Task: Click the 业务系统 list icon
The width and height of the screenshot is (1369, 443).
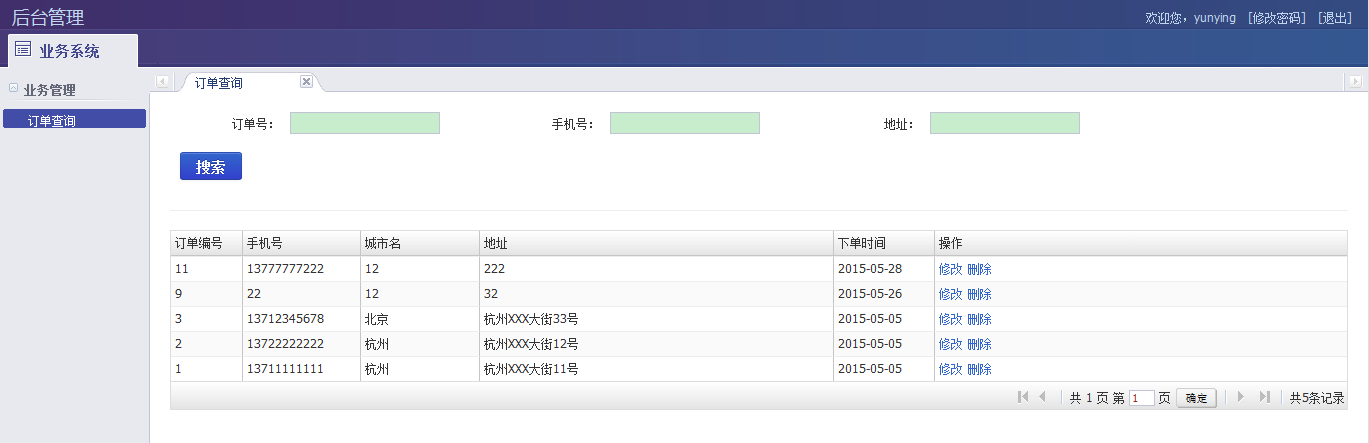Action: tap(23, 50)
